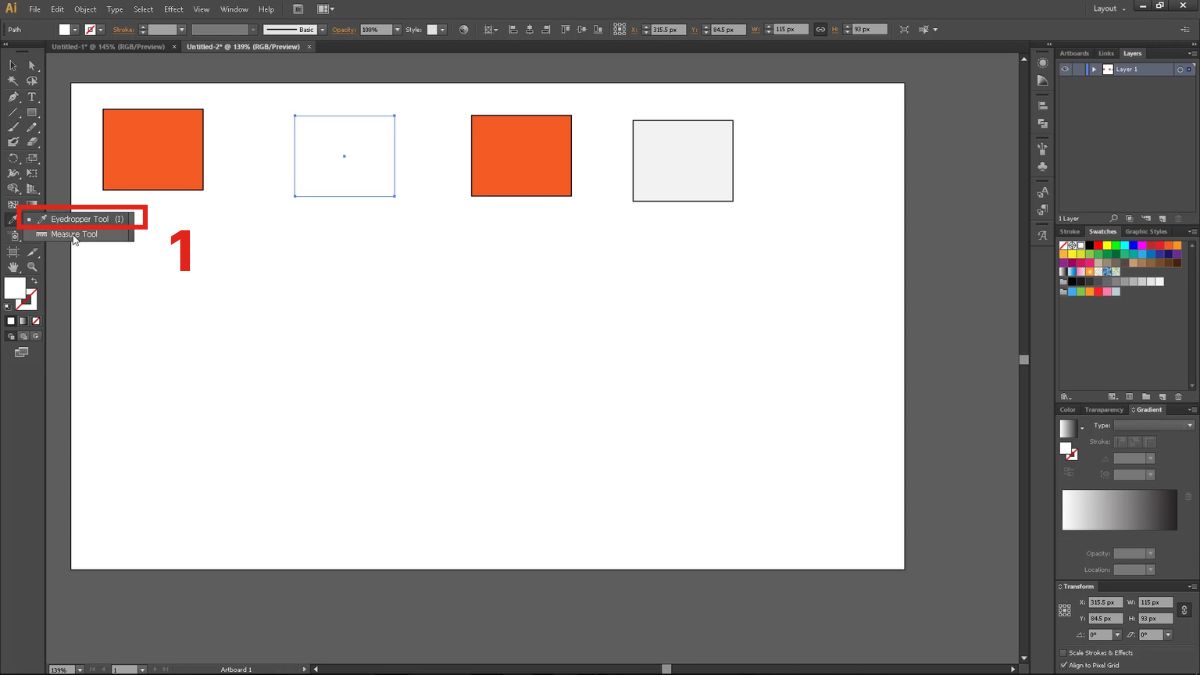Screen dimensions: 1200x675
Task: Pick the Hand tool
Action: pos(13,267)
